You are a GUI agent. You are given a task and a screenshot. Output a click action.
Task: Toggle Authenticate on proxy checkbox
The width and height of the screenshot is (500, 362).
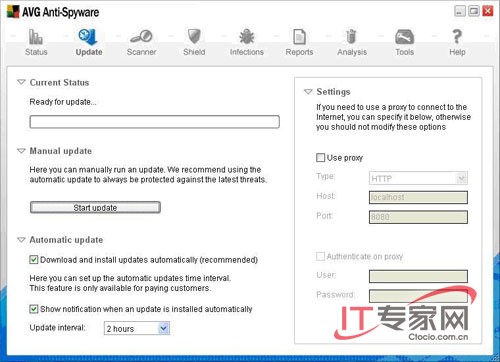pos(320,256)
